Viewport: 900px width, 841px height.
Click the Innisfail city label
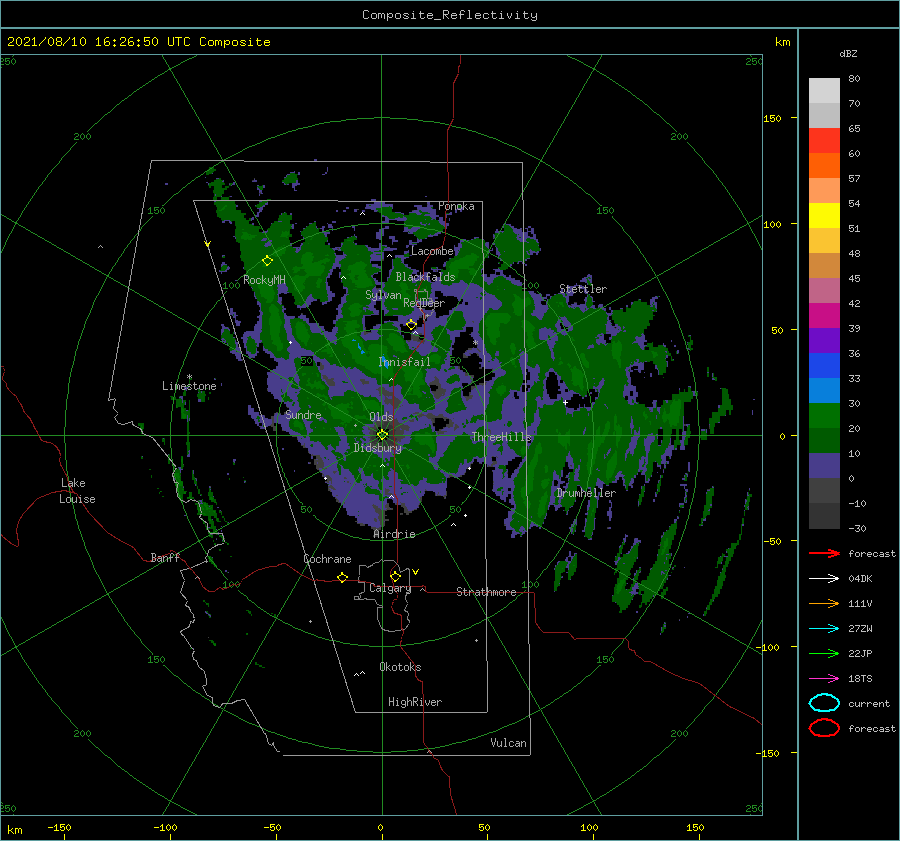click(x=404, y=362)
